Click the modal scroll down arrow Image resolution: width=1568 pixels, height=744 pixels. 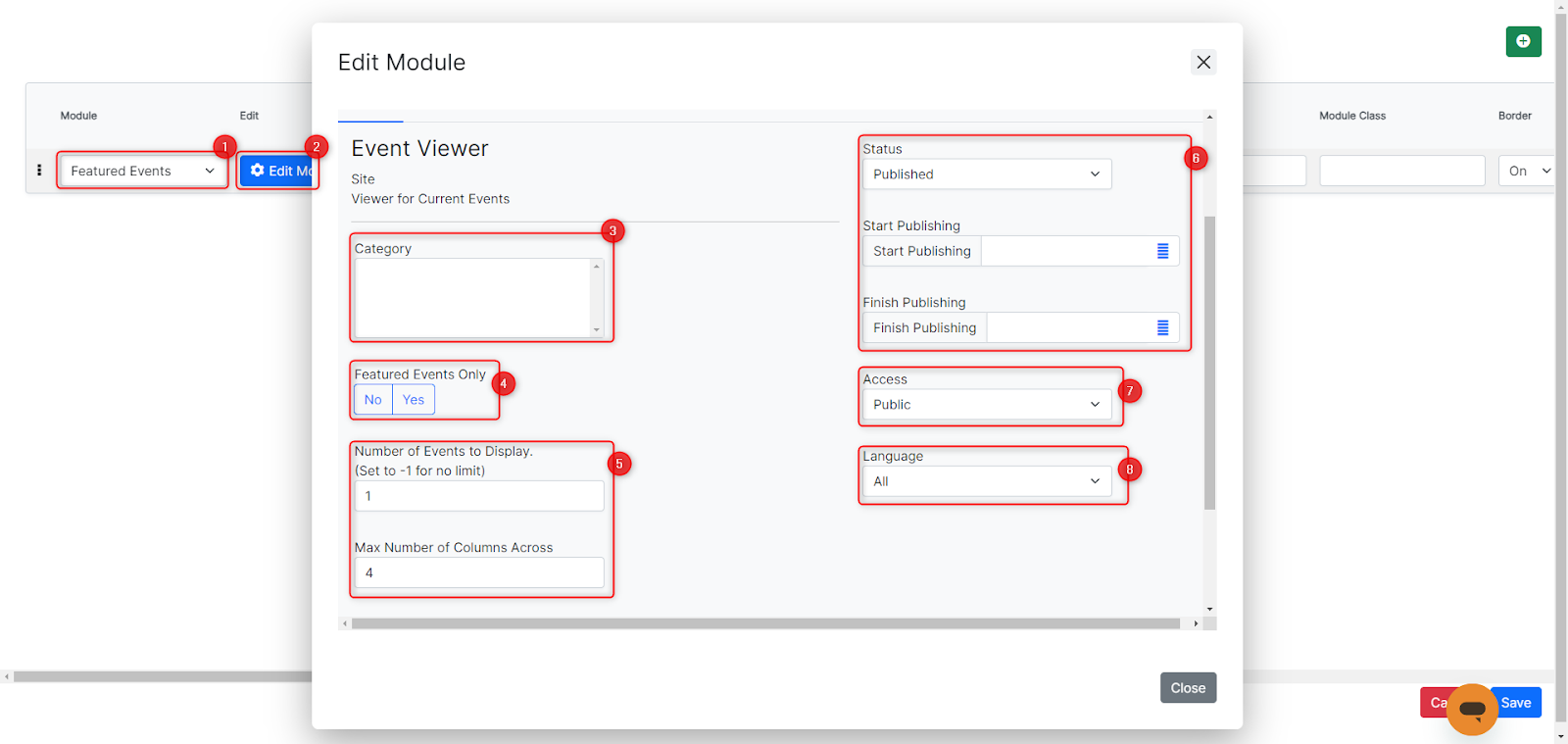click(1209, 610)
